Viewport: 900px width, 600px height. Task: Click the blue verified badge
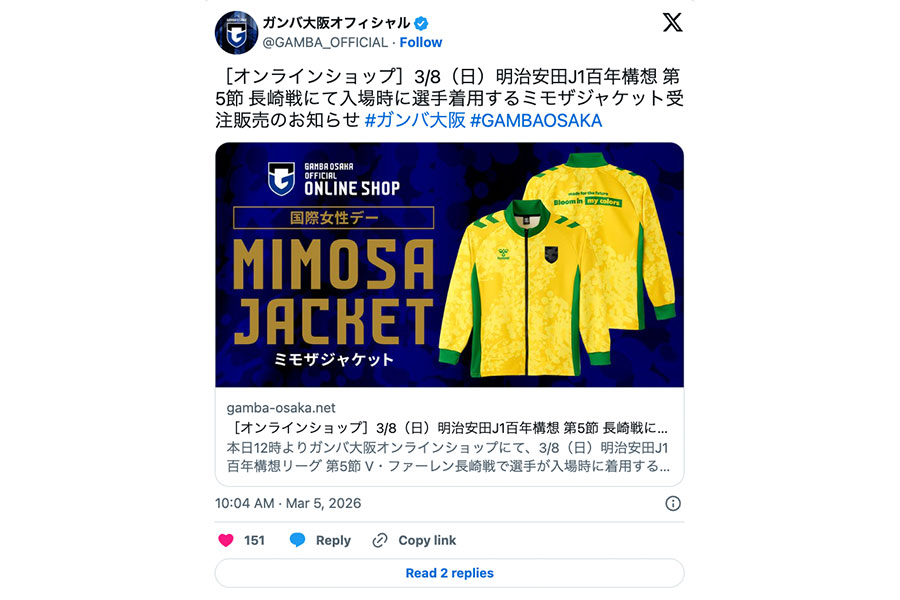click(x=421, y=24)
